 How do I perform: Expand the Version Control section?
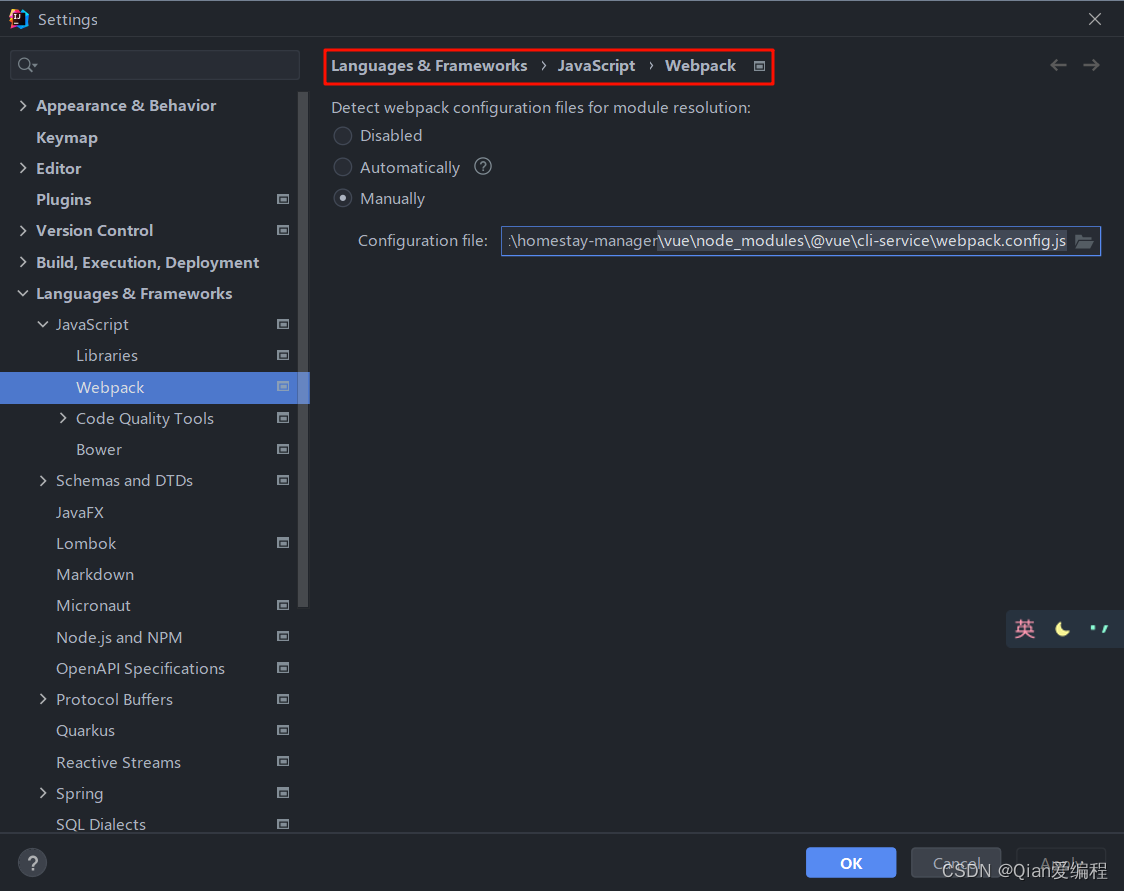click(x=23, y=231)
